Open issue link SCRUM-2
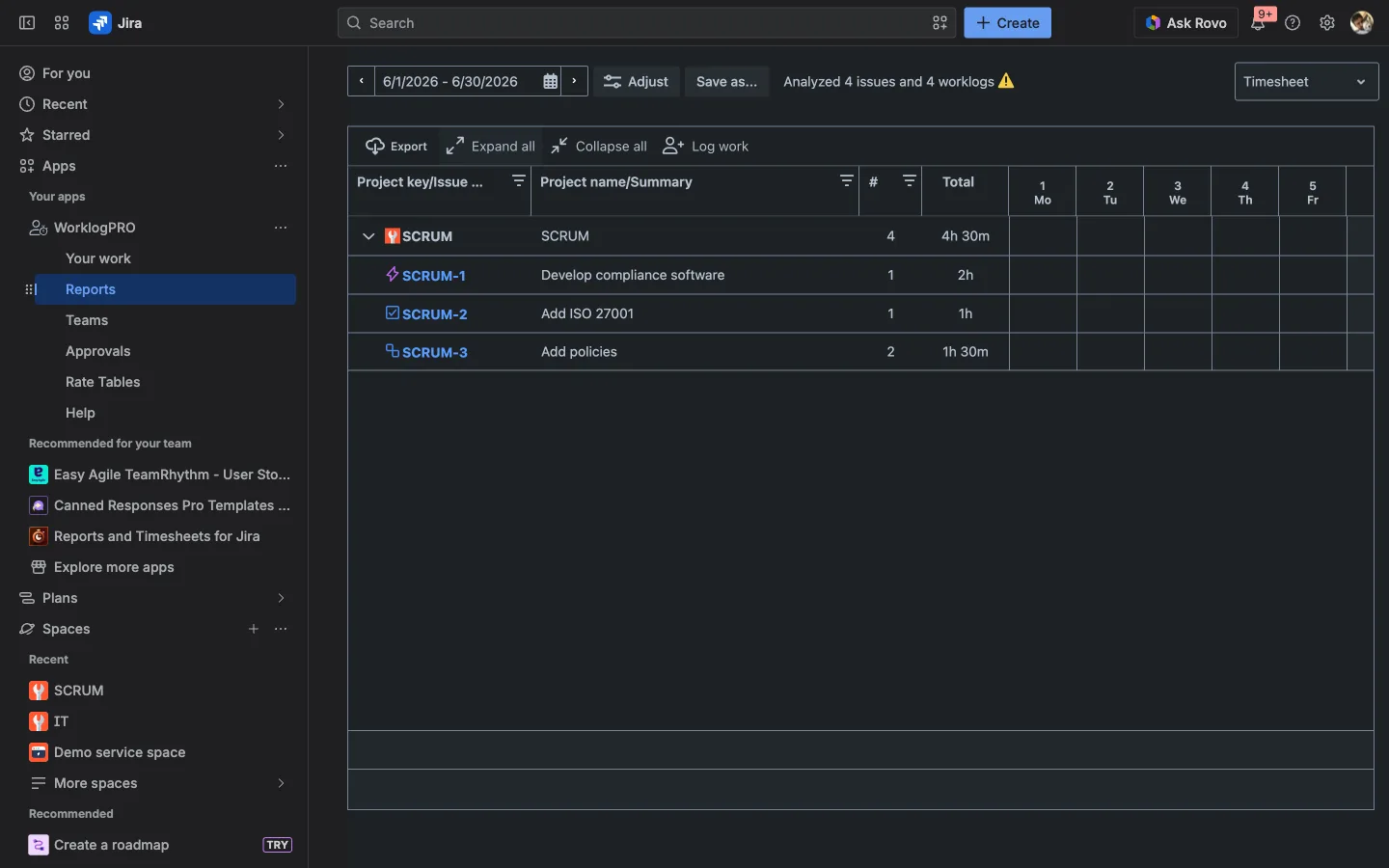The image size is (1389, 868). pos(435,314)
